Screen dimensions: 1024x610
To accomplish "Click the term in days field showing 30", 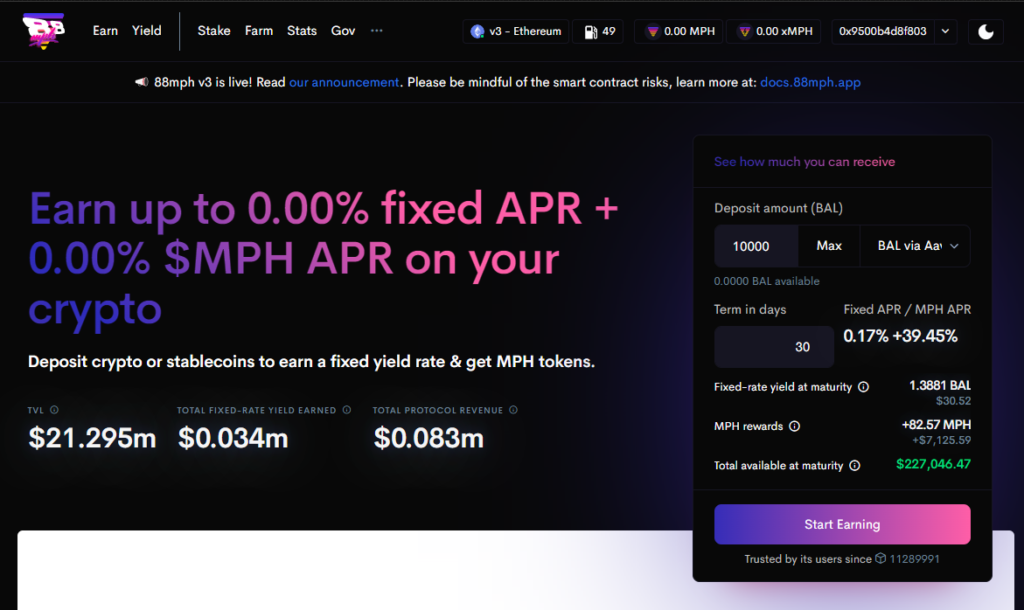I will [x=774, y=347].
